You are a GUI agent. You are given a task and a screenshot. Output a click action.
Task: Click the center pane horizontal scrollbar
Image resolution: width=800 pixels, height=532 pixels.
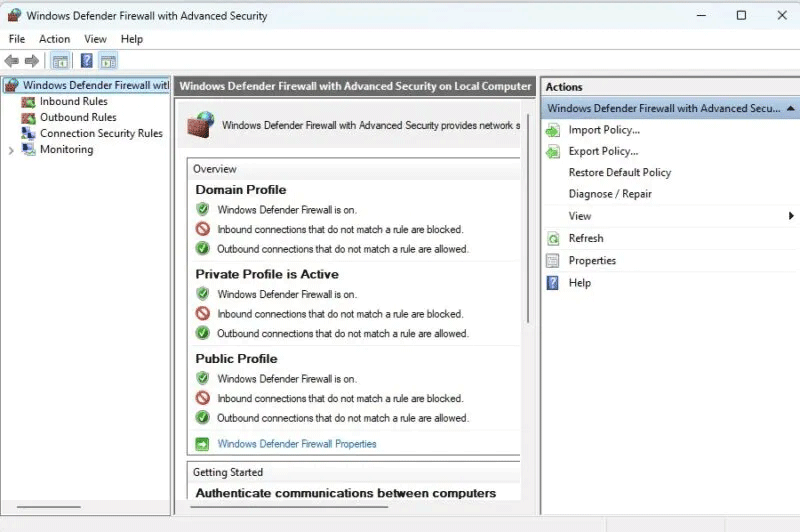click(x=289, y=506)
